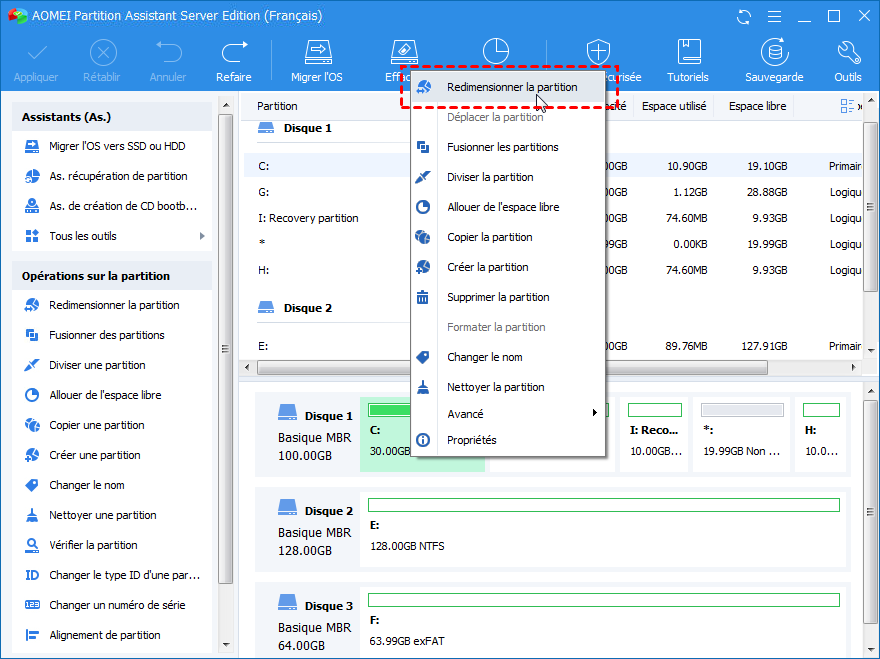The height and width of the screenshot is (659, 880).
Task: Select Créer la partition menu entry
Action: [x=508, y=267]
